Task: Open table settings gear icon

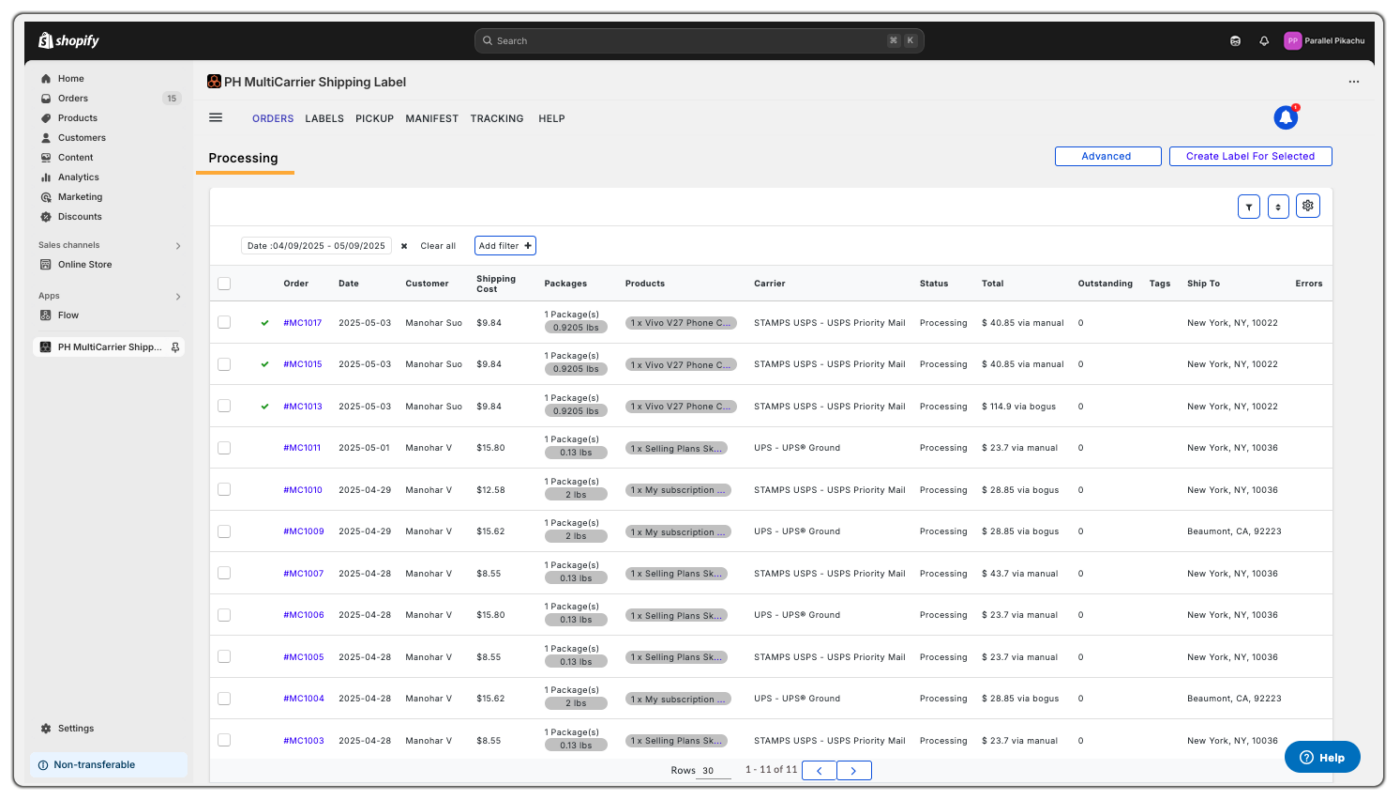Action: (1308, 206)
